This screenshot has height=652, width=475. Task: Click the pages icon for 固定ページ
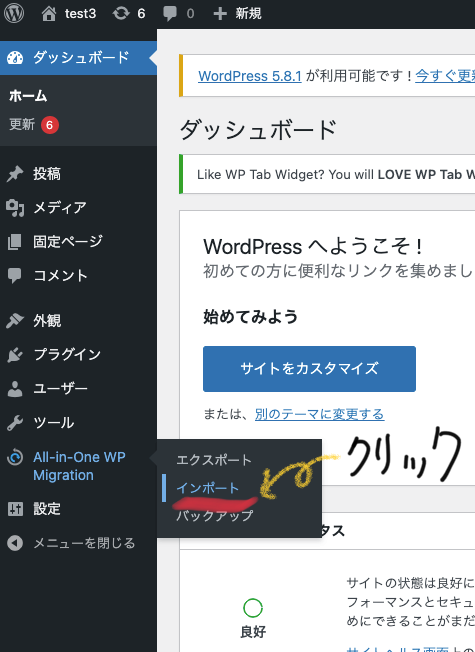pyautogui.click(x=15, y=242)
